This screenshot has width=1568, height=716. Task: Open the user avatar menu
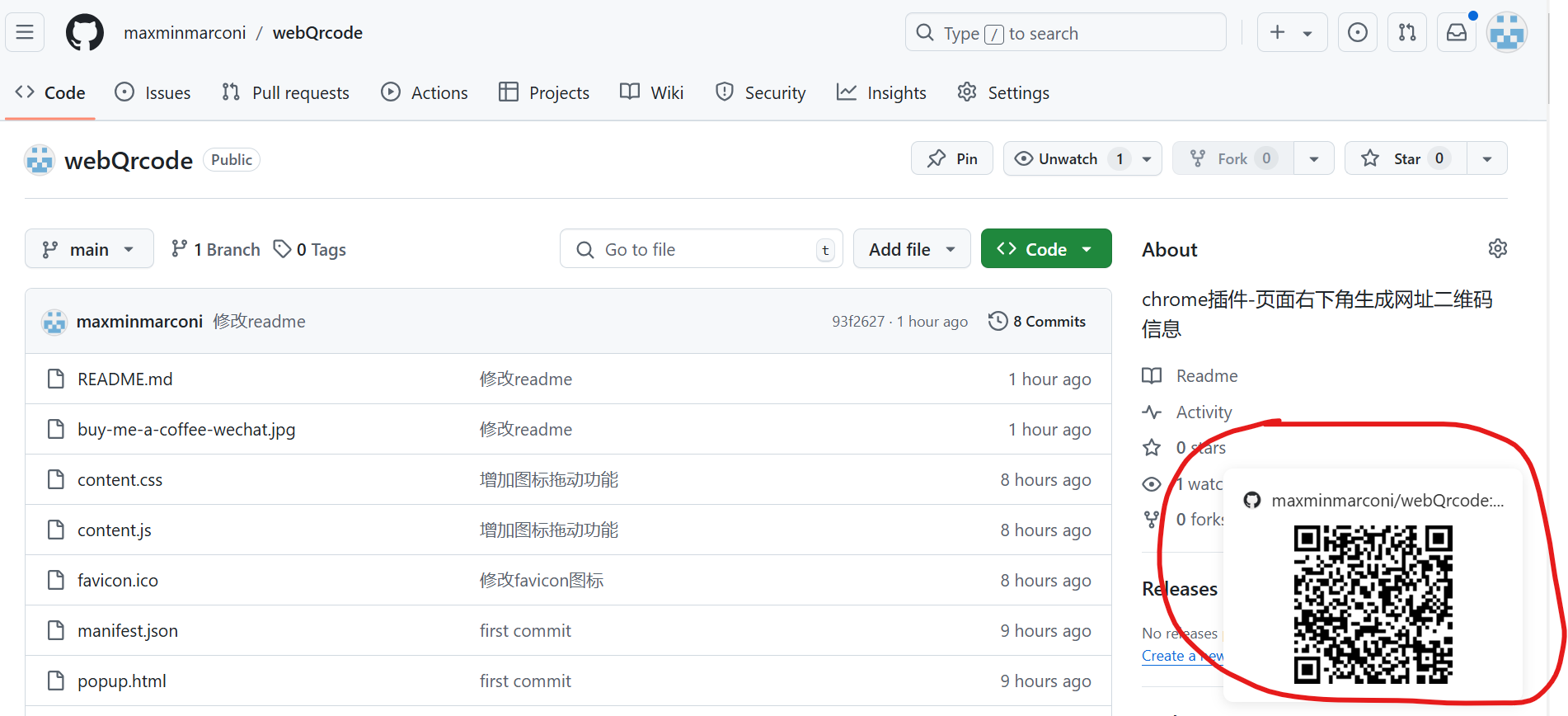click(1507, 32)
